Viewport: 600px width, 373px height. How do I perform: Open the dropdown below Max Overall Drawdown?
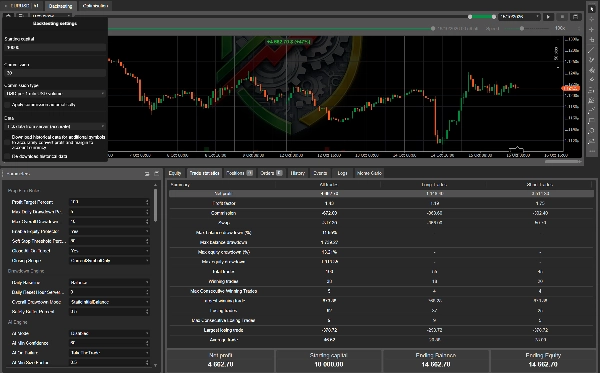coord(109,231)
